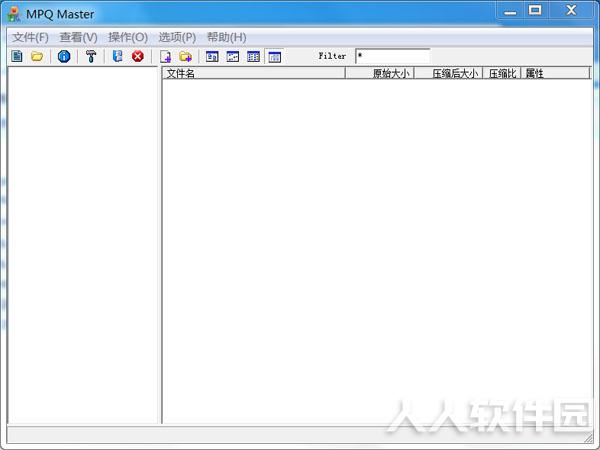Image resolution: width=600 pixels, height=450 pixels.
Task: Click the blue extract file icon
Action: point(117,56)
